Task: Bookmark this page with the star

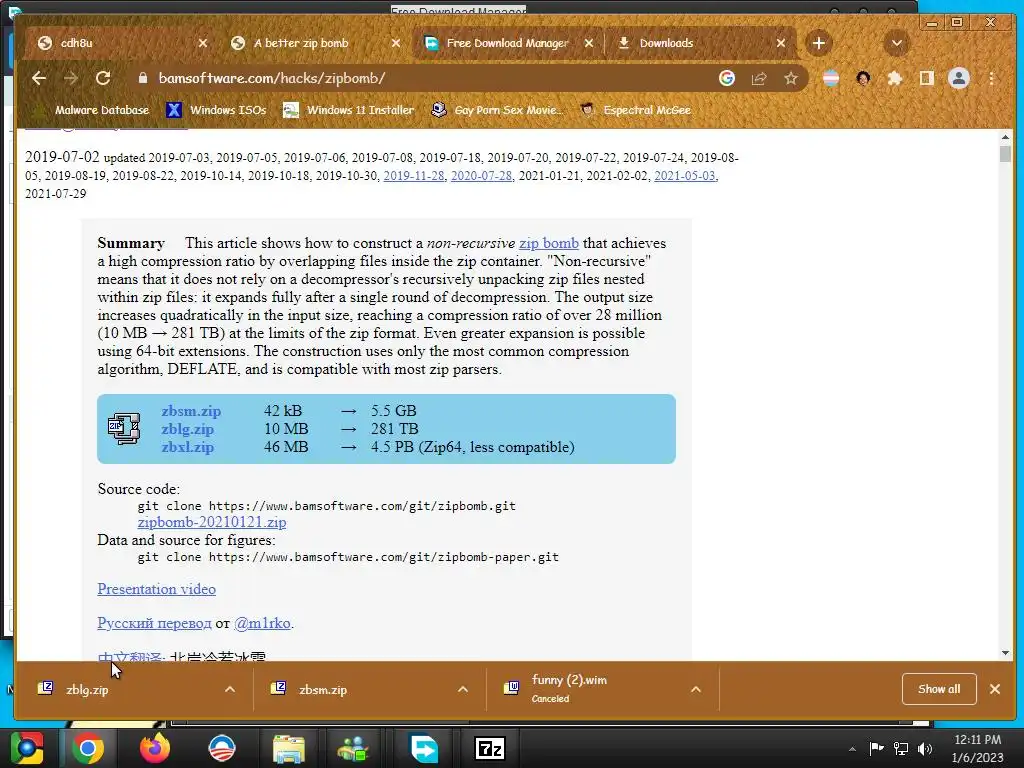Action: [x=790, y=78]
